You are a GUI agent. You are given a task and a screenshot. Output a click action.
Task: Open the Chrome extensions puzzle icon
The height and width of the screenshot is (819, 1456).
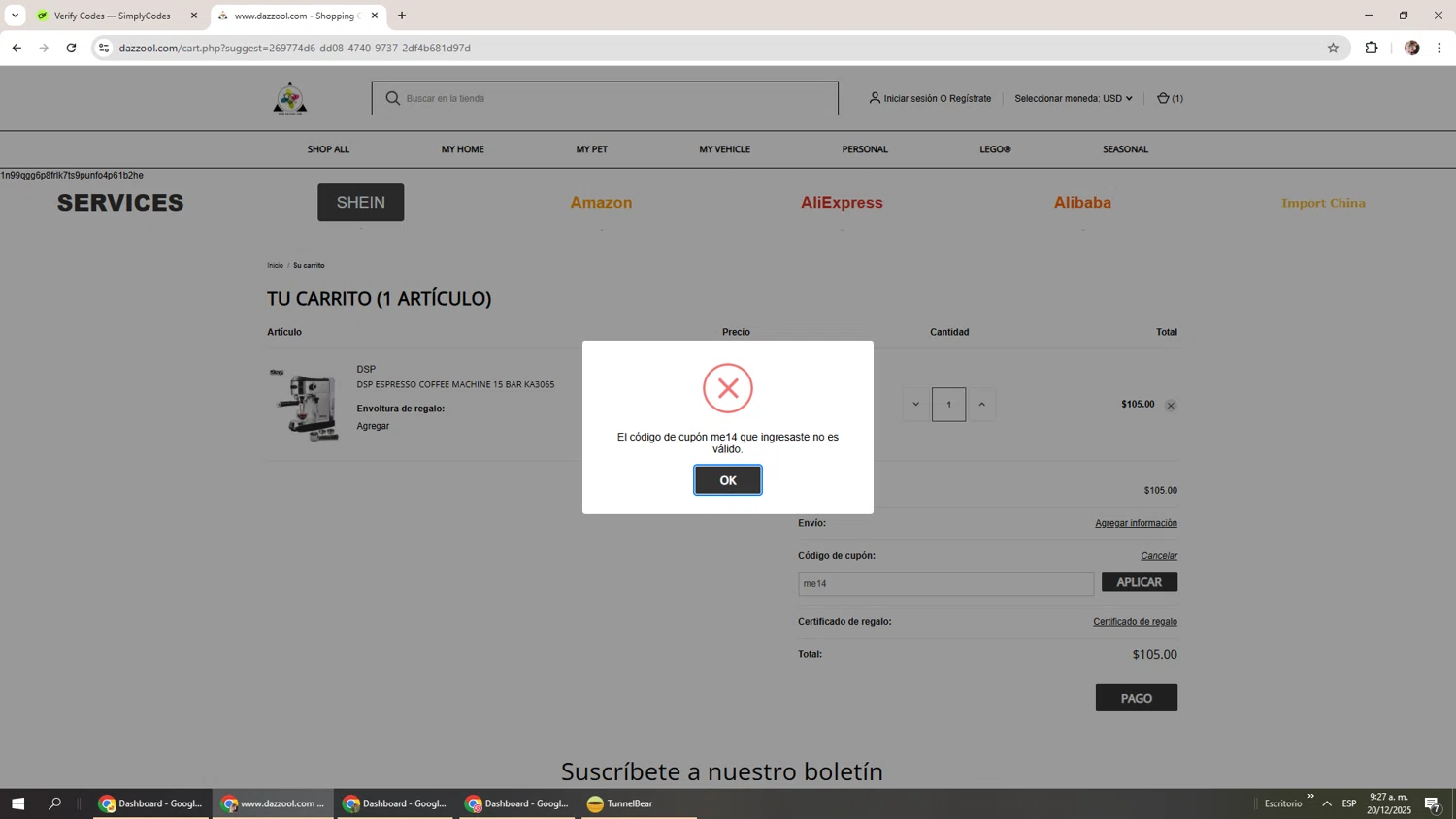[x=1372, y=48]
